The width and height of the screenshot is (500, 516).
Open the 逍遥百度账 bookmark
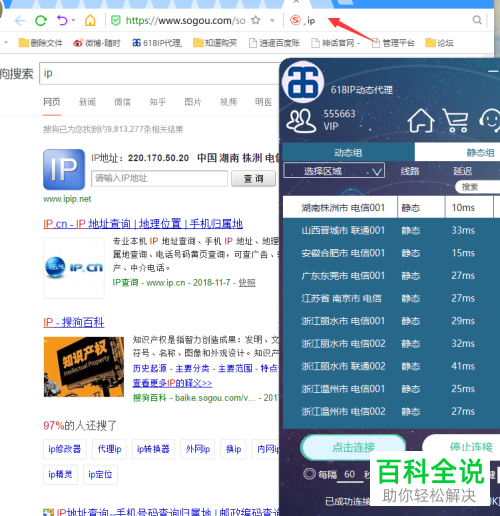click(274, 43)
